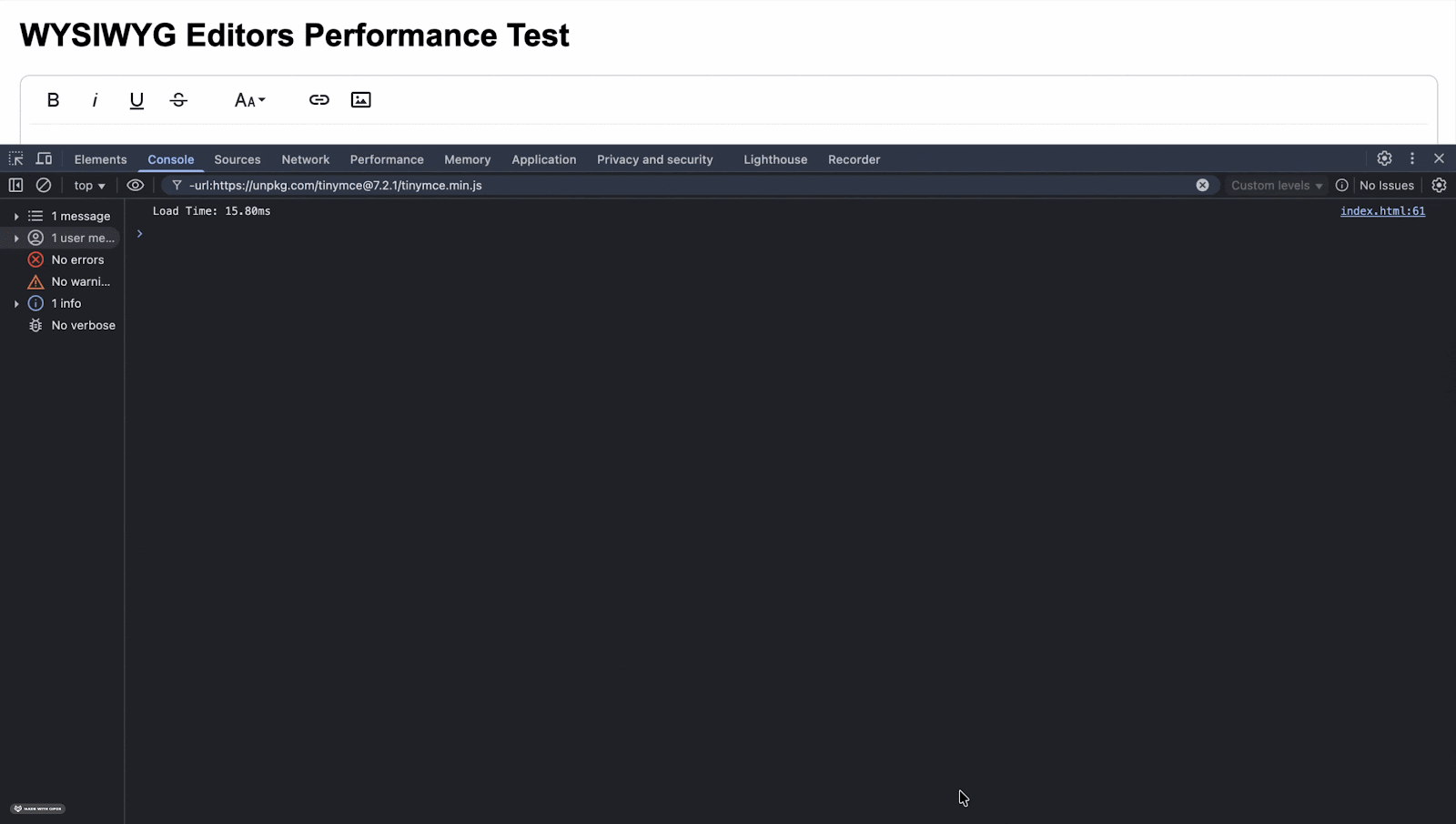Toggle the device emulation mode
Viewport: 1456px width, 824px height.
pos(44,158)
